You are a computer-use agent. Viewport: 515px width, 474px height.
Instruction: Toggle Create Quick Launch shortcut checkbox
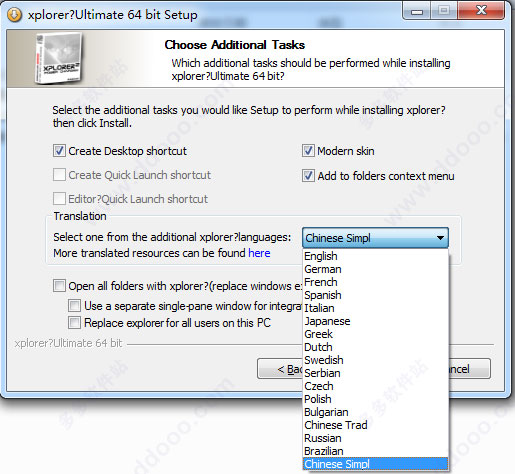click(59, 175)
